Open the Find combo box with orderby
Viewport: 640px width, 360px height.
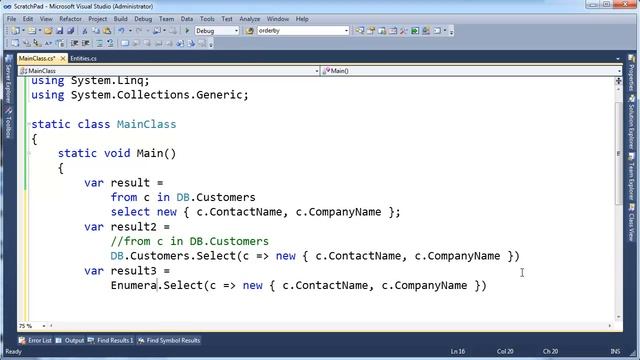[303, 31]
